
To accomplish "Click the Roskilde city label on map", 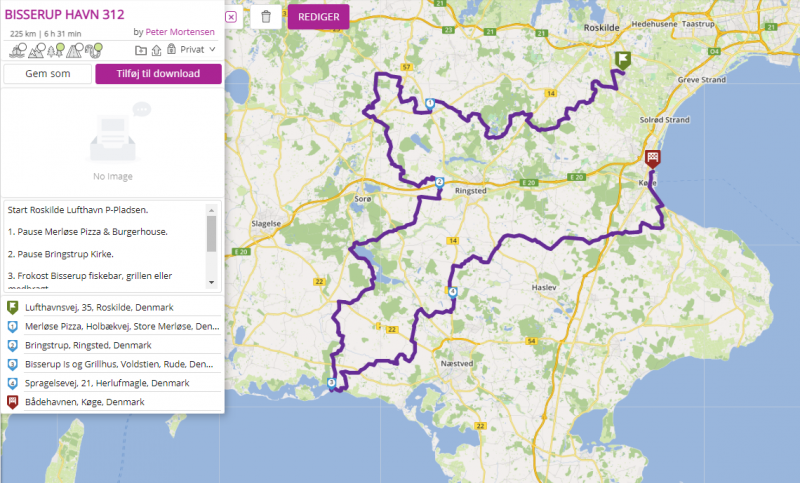I will [602, 28].
